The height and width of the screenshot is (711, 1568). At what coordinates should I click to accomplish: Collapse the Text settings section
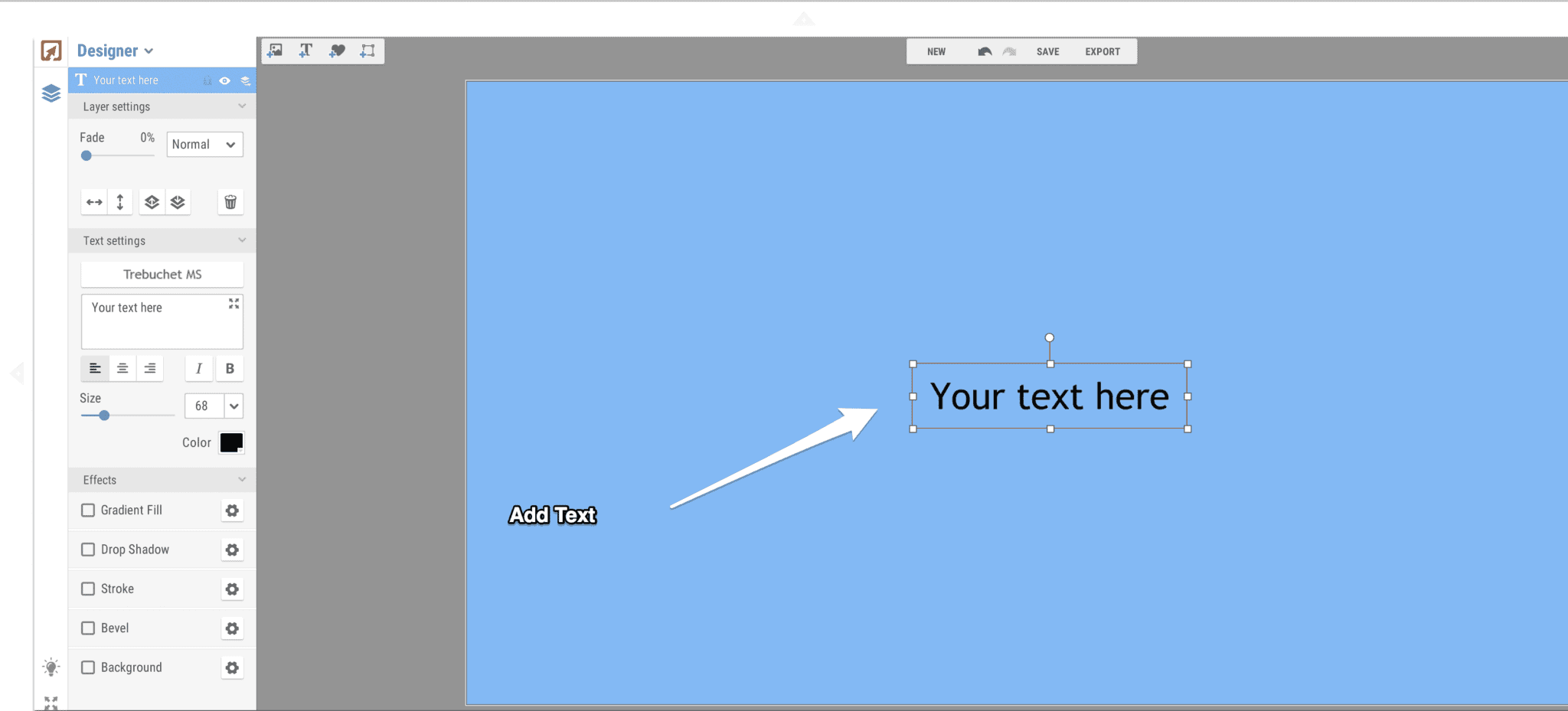(243, 240)
